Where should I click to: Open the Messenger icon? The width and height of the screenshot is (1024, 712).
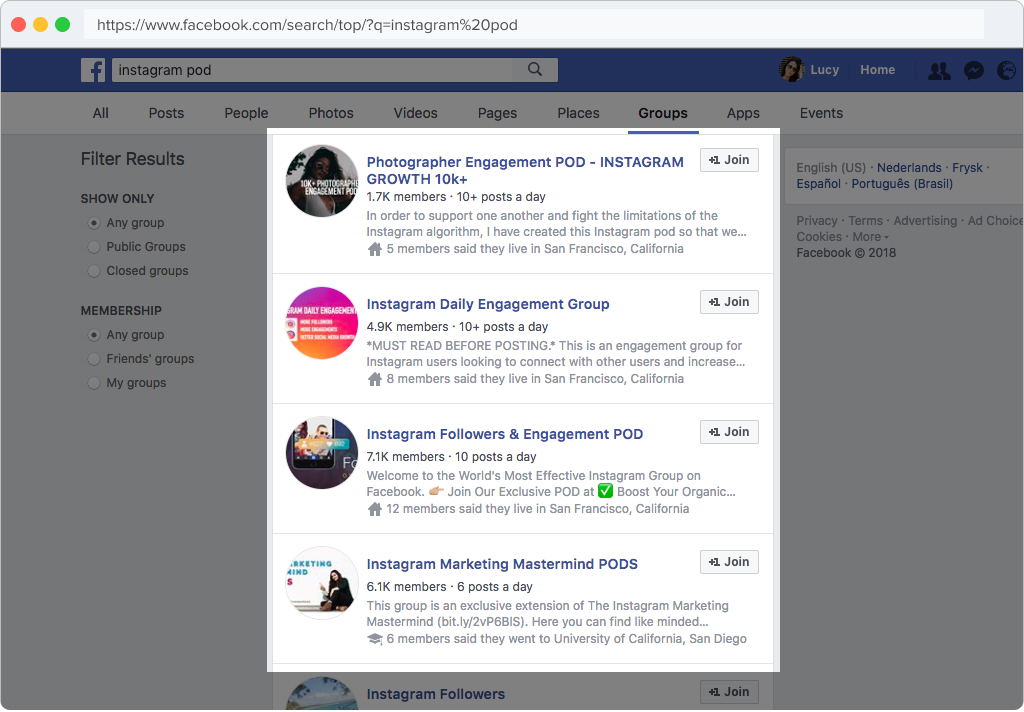[x=974, y=71]
